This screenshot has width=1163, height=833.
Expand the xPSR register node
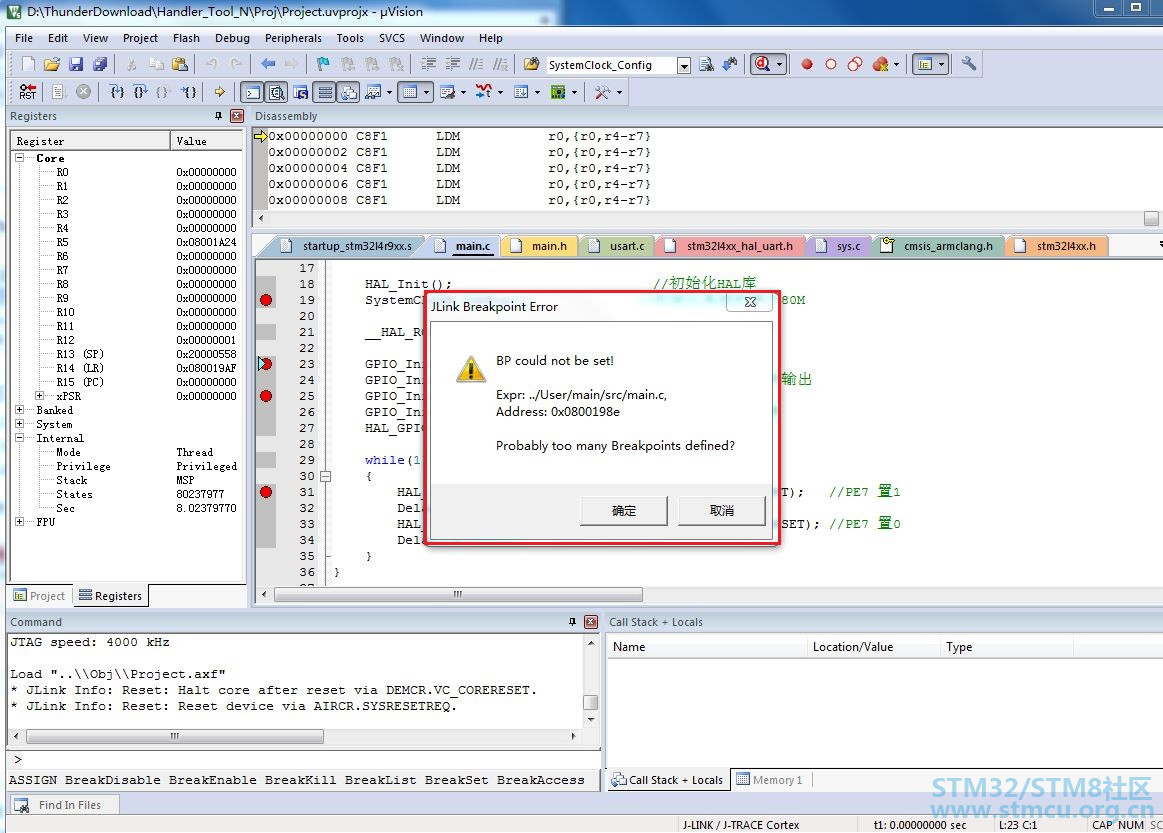(39, 396)
